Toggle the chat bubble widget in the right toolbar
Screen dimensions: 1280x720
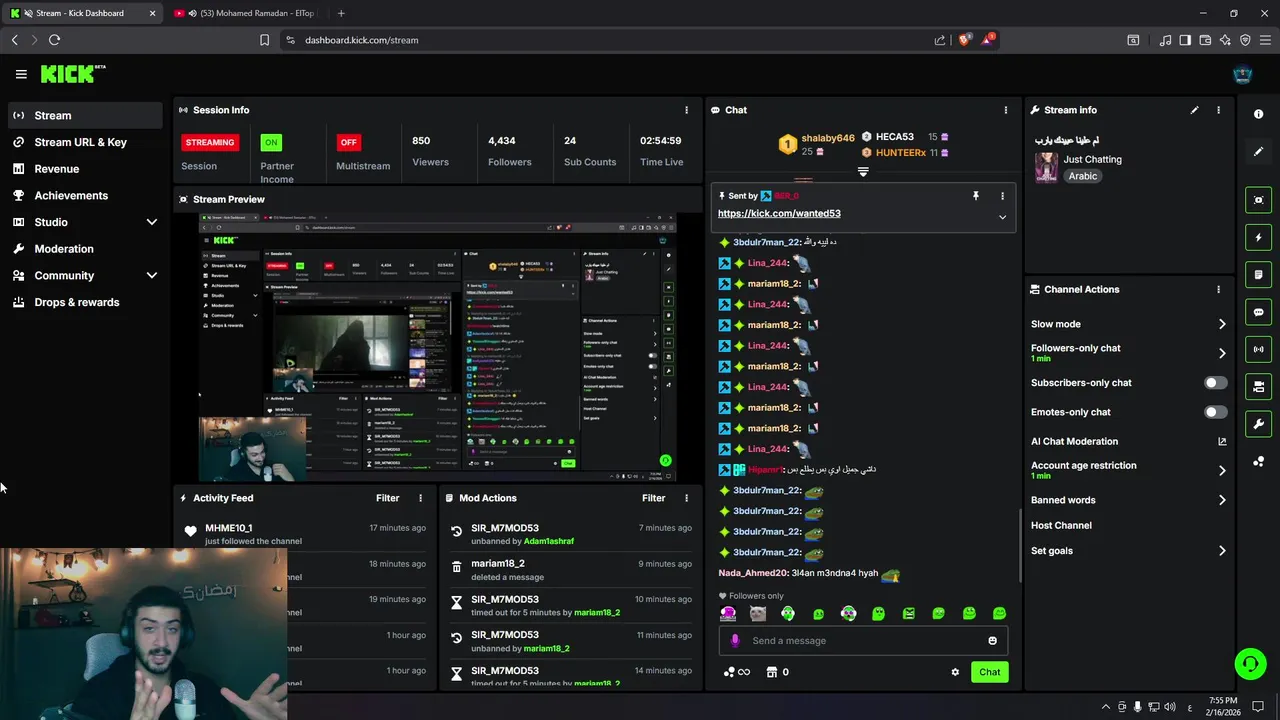tap(1258, 312)
